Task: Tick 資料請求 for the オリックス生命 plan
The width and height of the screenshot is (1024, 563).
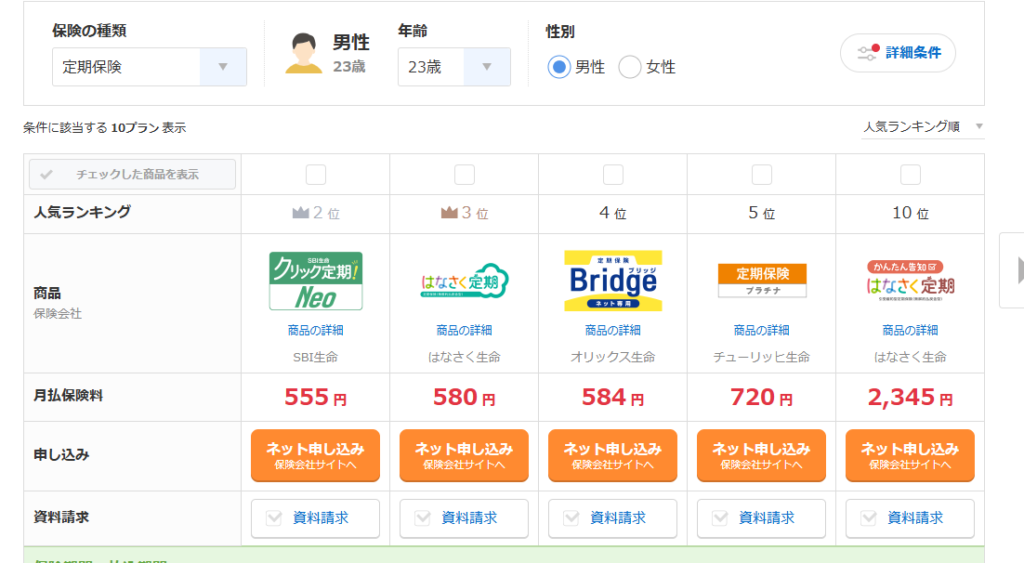Action: coord(613,518)
